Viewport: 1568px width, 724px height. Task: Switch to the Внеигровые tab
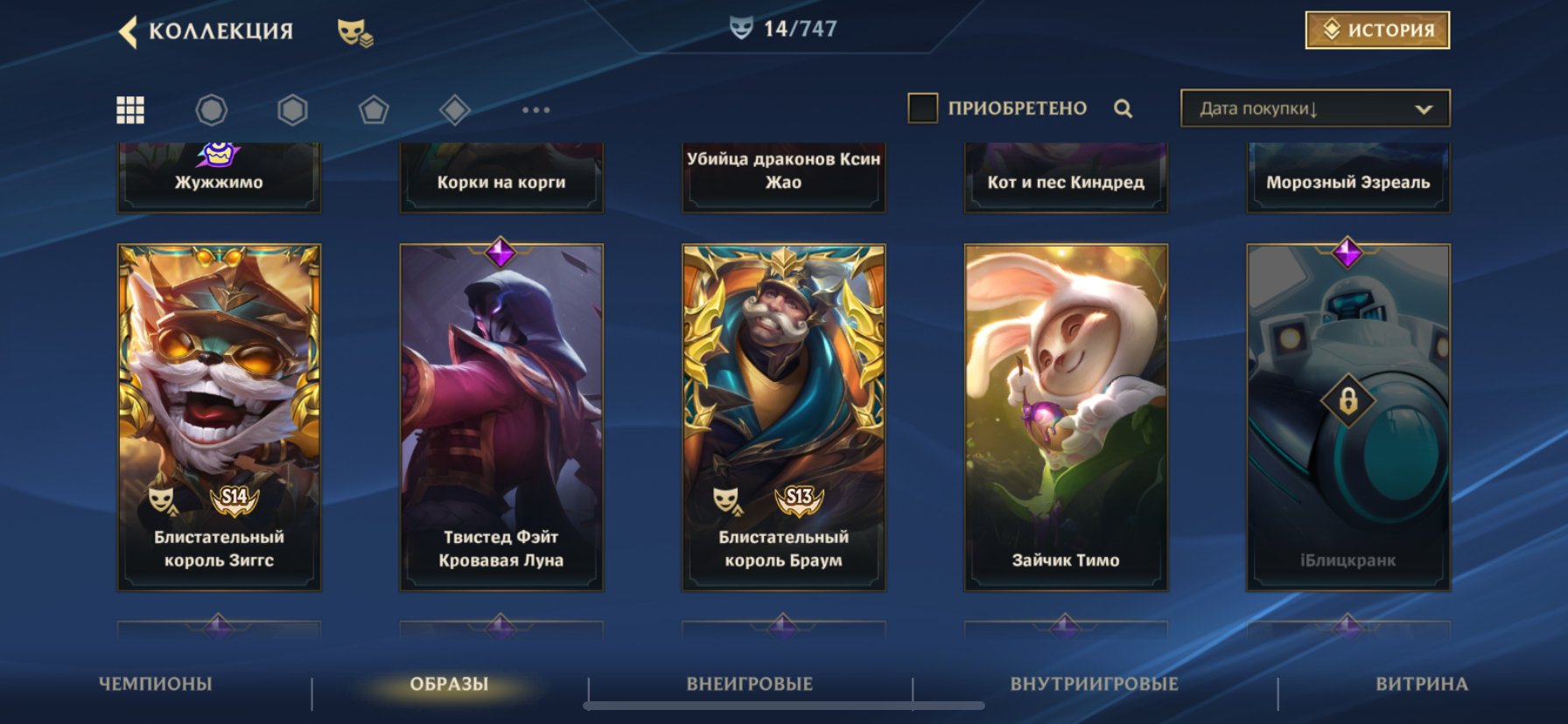[750, 684]
